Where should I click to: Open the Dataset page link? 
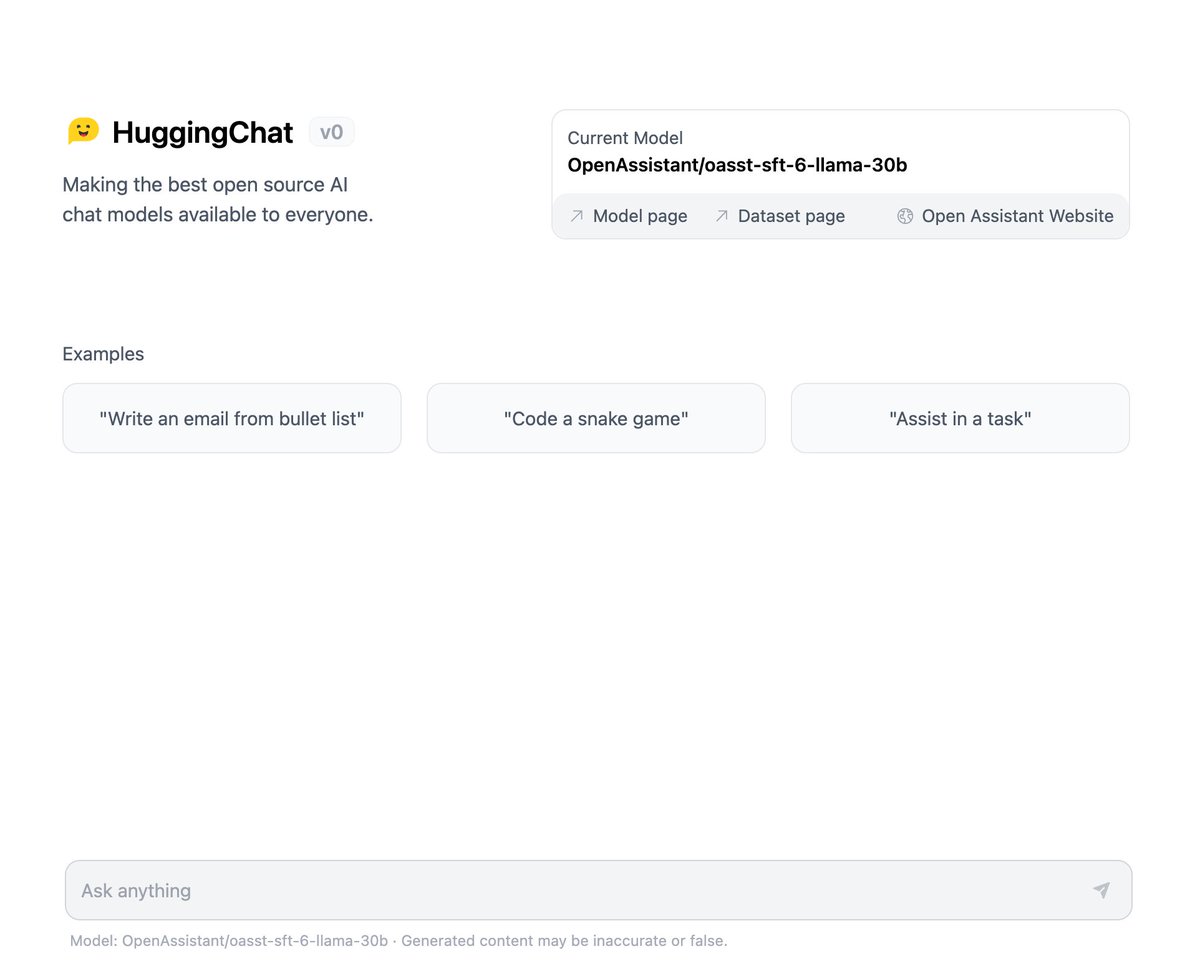[x=779, y=216]
